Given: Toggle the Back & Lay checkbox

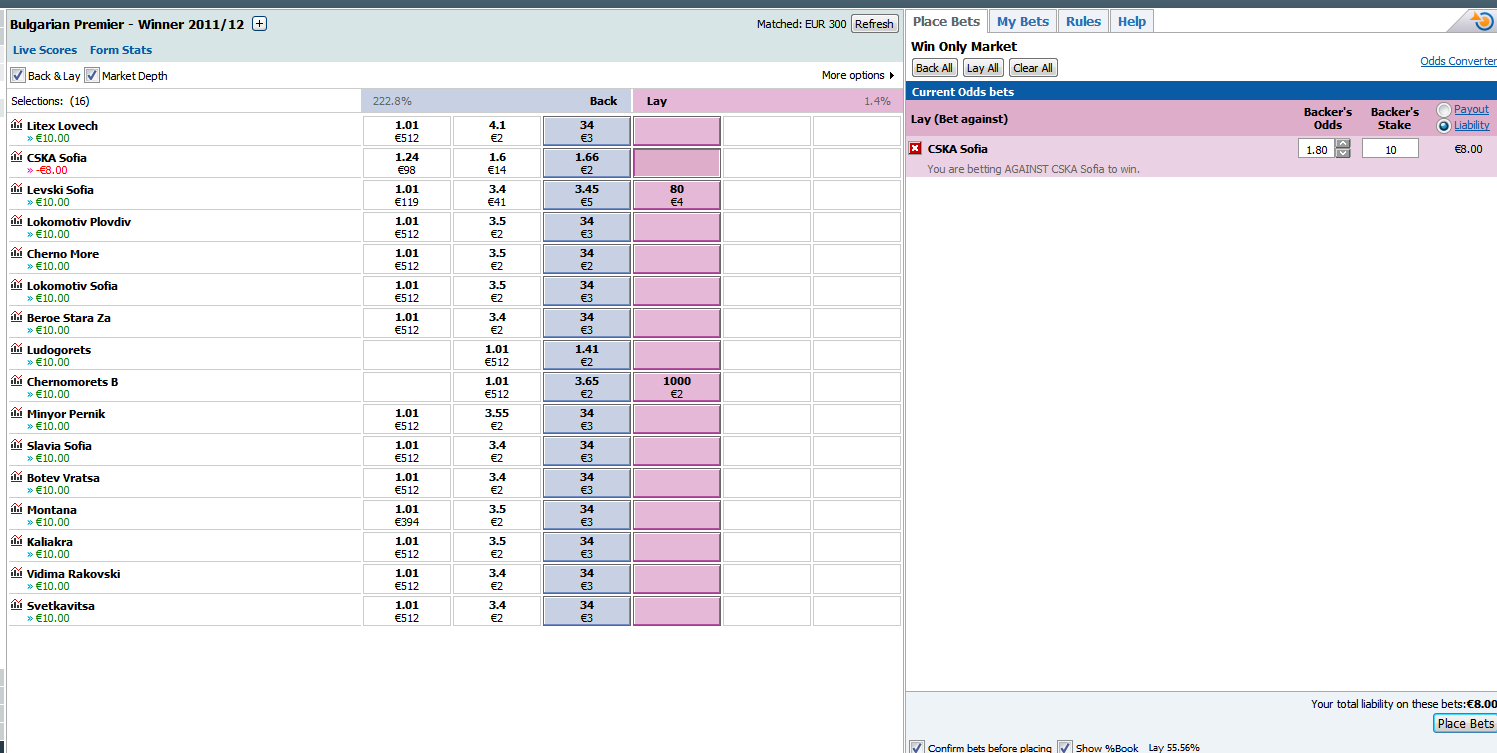Looking at the screenshot, I should point(18,75).
